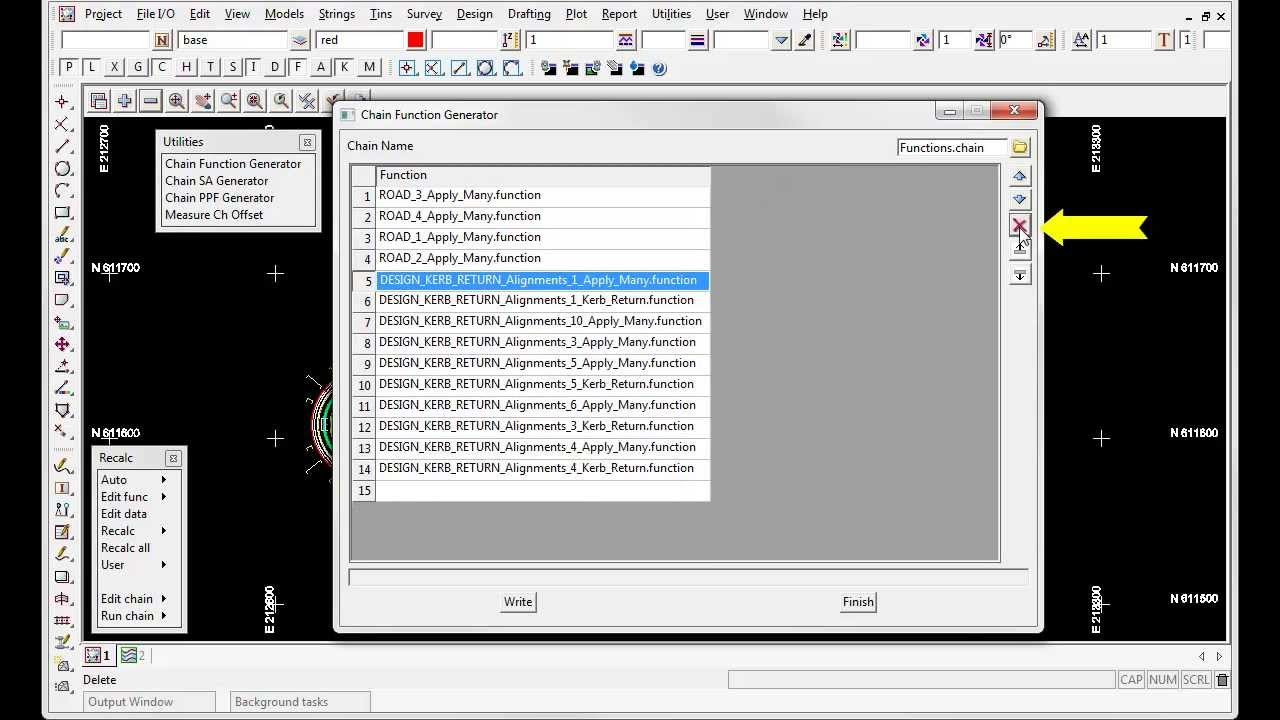Select the circle snap icon in snaps toolbar

coord(485,68)
